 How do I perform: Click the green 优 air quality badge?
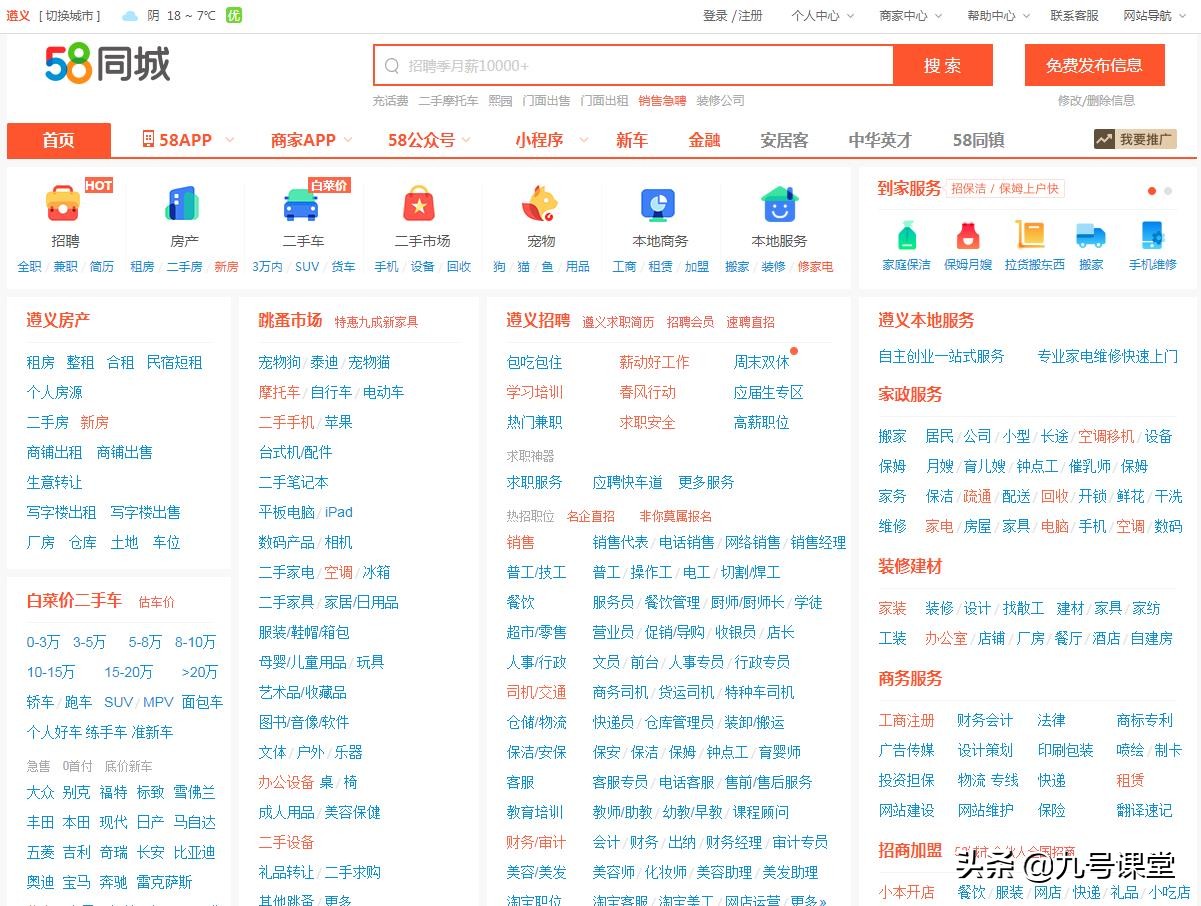click(233, 16)
